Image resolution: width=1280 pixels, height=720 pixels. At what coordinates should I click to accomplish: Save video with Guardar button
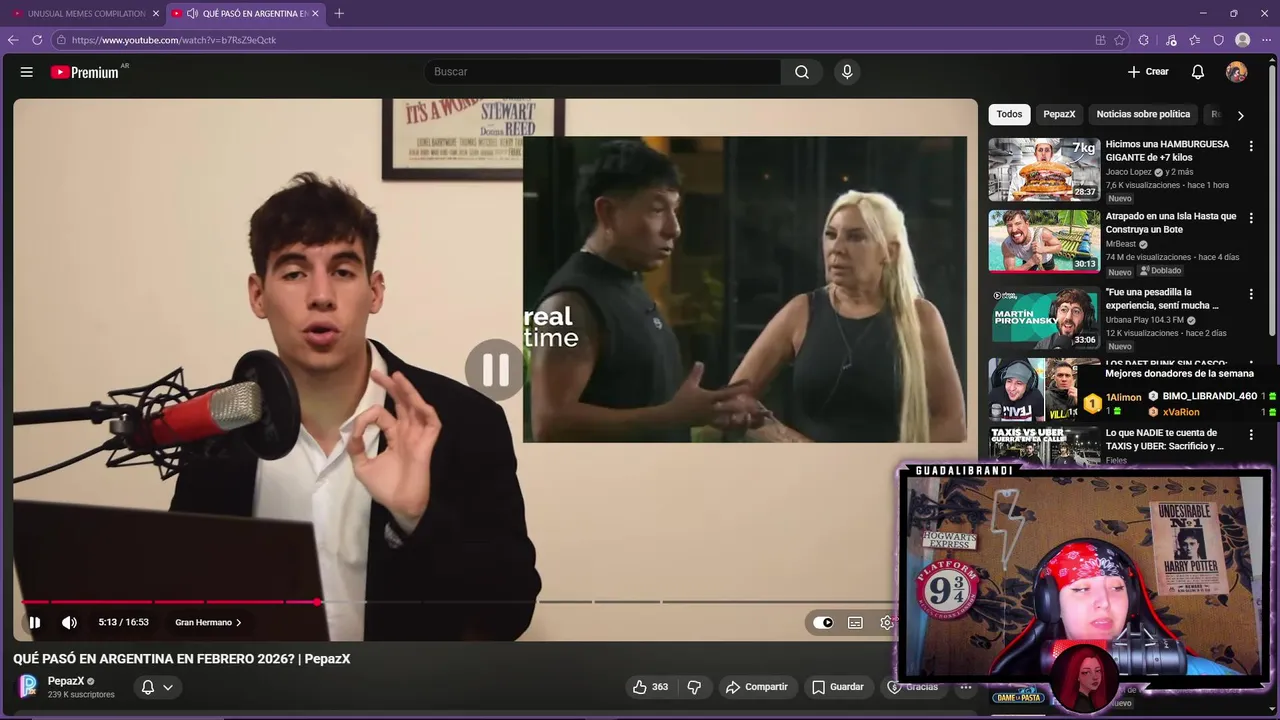coord(837,687)
